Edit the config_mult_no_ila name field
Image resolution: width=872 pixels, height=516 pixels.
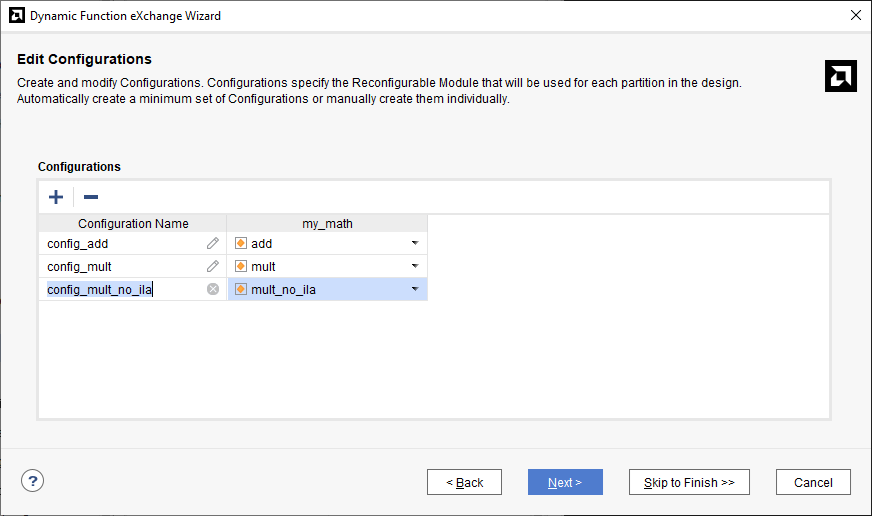[x=120, y=290]
